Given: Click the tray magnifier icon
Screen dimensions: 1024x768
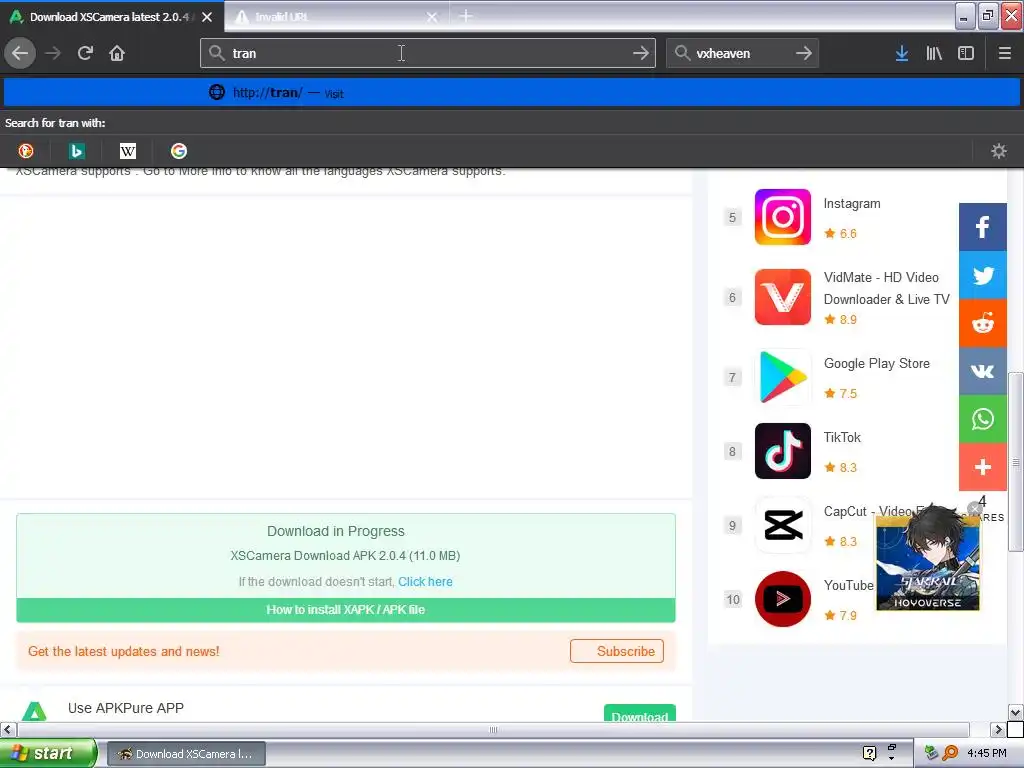Looking at the screenshot, I should 950,753.
